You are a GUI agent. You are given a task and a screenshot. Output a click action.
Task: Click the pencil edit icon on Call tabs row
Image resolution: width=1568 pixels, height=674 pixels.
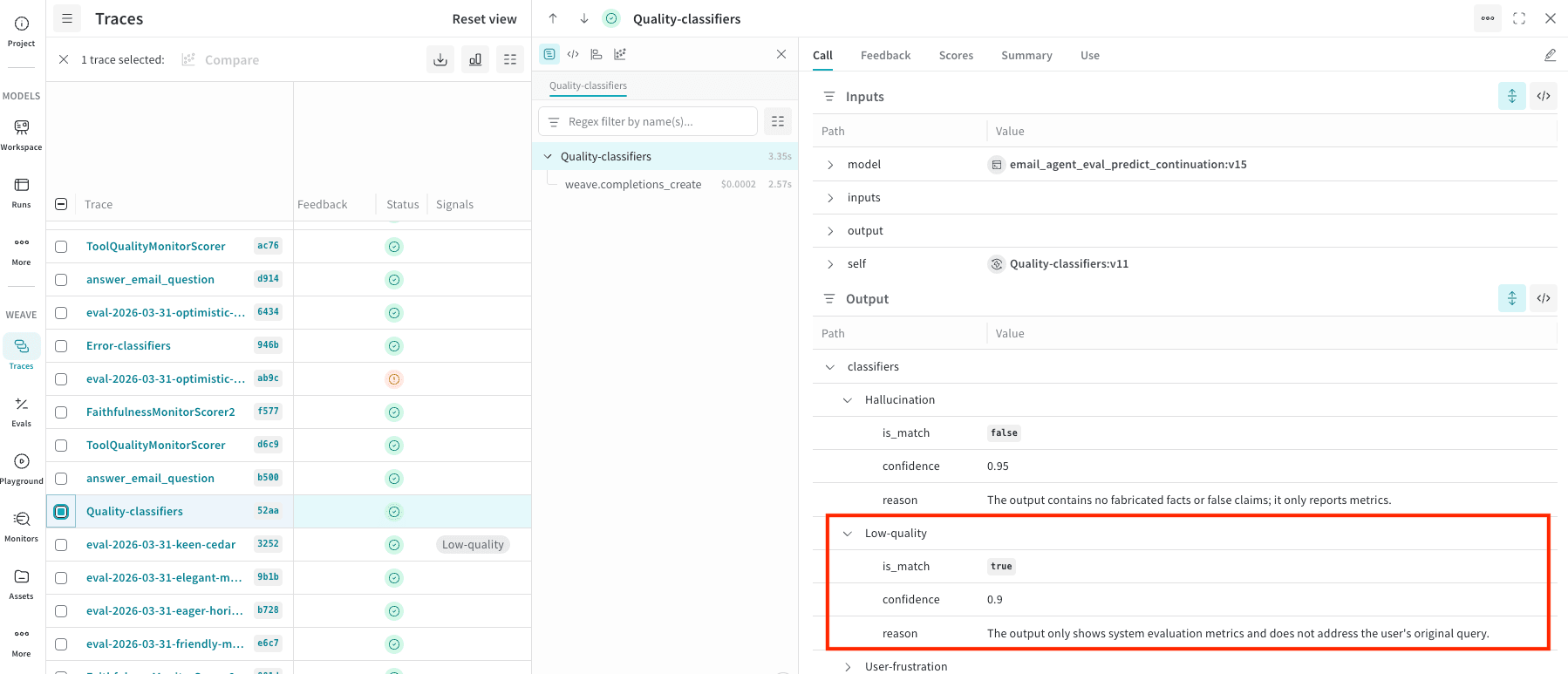(1550, 55)
